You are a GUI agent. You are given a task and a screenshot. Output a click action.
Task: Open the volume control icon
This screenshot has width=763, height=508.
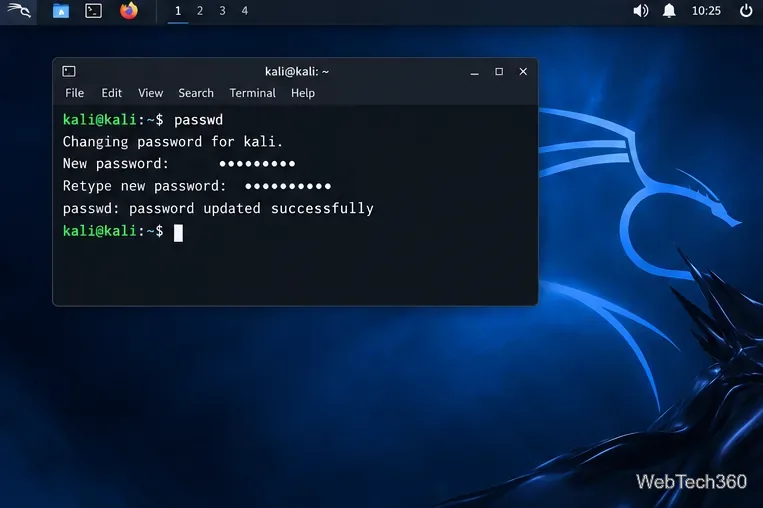640,11
